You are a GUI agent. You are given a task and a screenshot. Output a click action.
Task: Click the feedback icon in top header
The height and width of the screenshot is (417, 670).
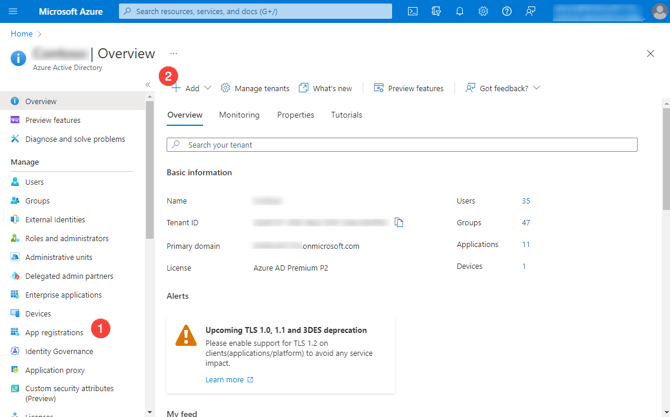531,11
